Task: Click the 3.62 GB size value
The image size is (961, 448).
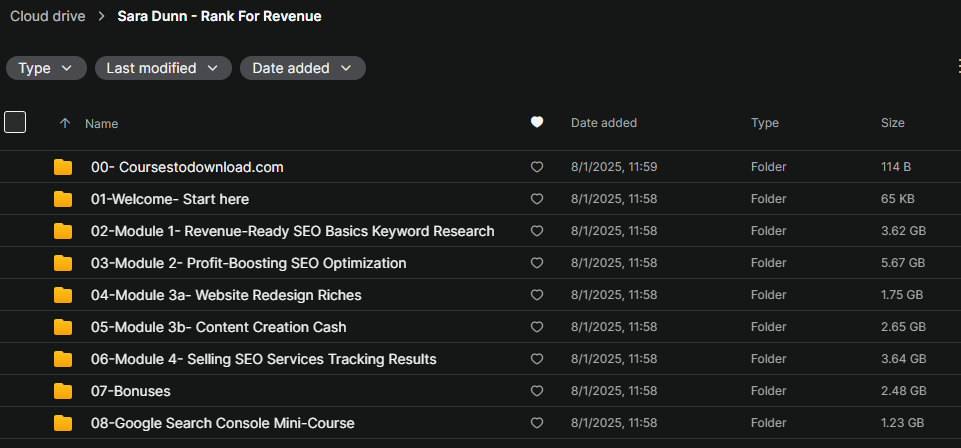Action: pyautogui.click(x=903, y=231)
